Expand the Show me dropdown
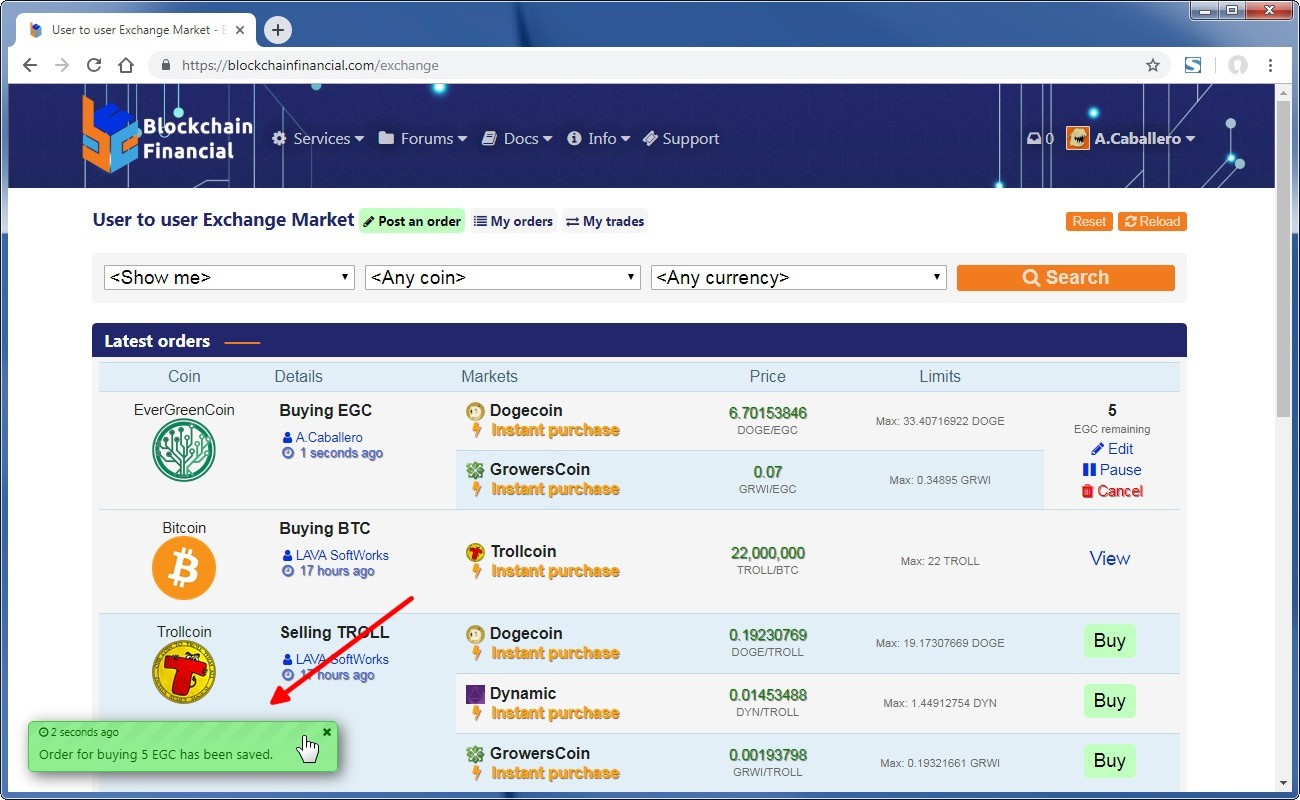The height and width of the screenshot is (800, 1300). [229, 278]
